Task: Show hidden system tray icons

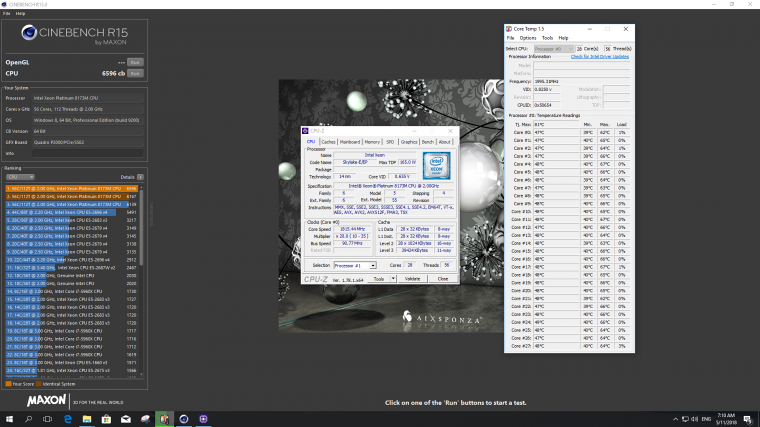Action: click(675, 419)
